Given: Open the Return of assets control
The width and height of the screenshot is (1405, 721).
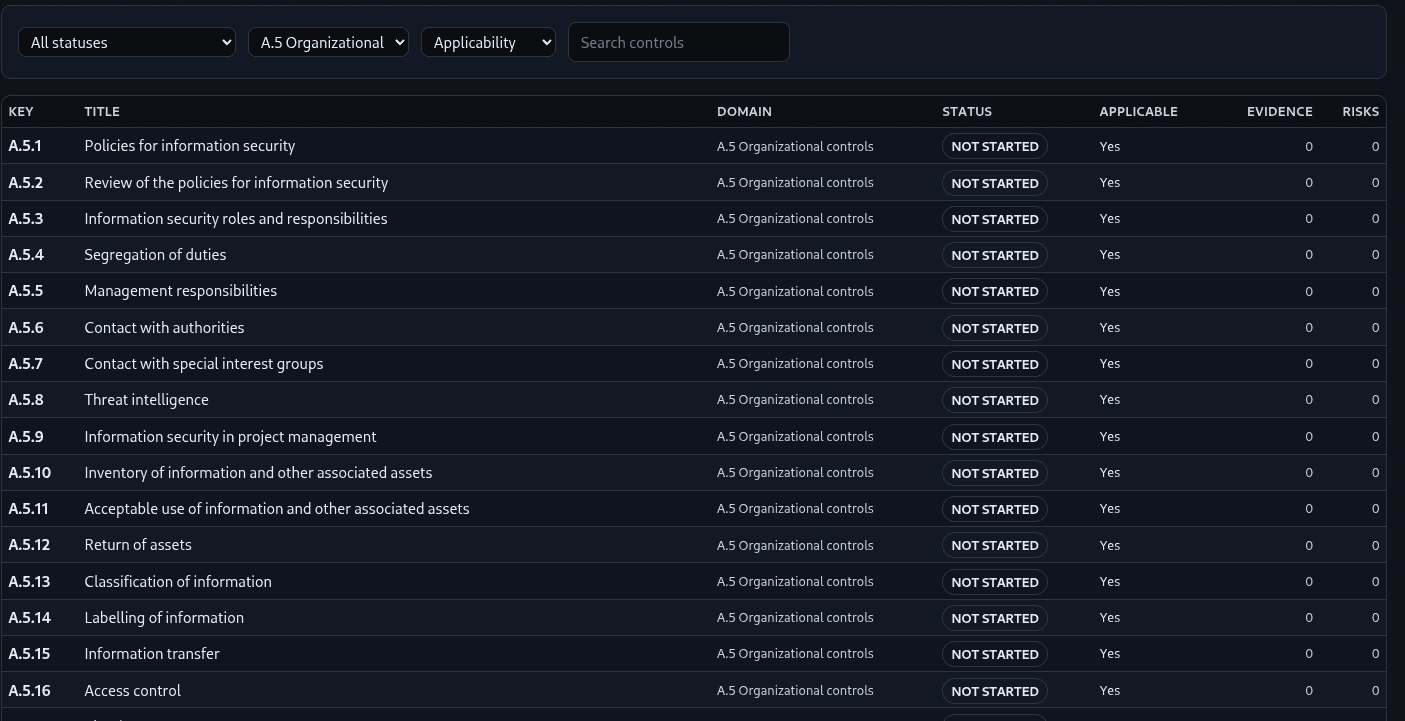Looking at the screenshot, I should [x=137, y=545].
